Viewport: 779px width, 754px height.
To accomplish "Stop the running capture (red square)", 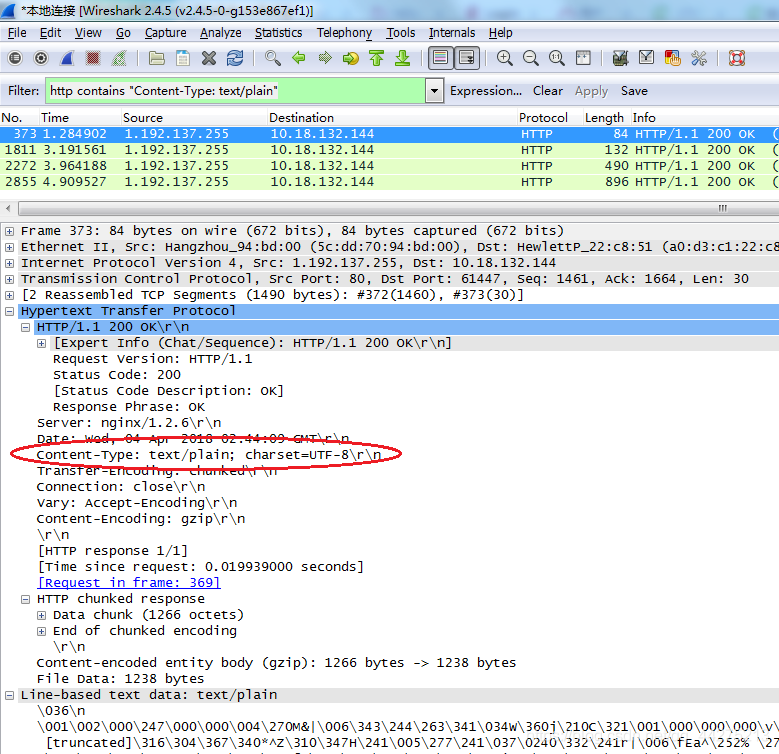I will click(93, 58).
